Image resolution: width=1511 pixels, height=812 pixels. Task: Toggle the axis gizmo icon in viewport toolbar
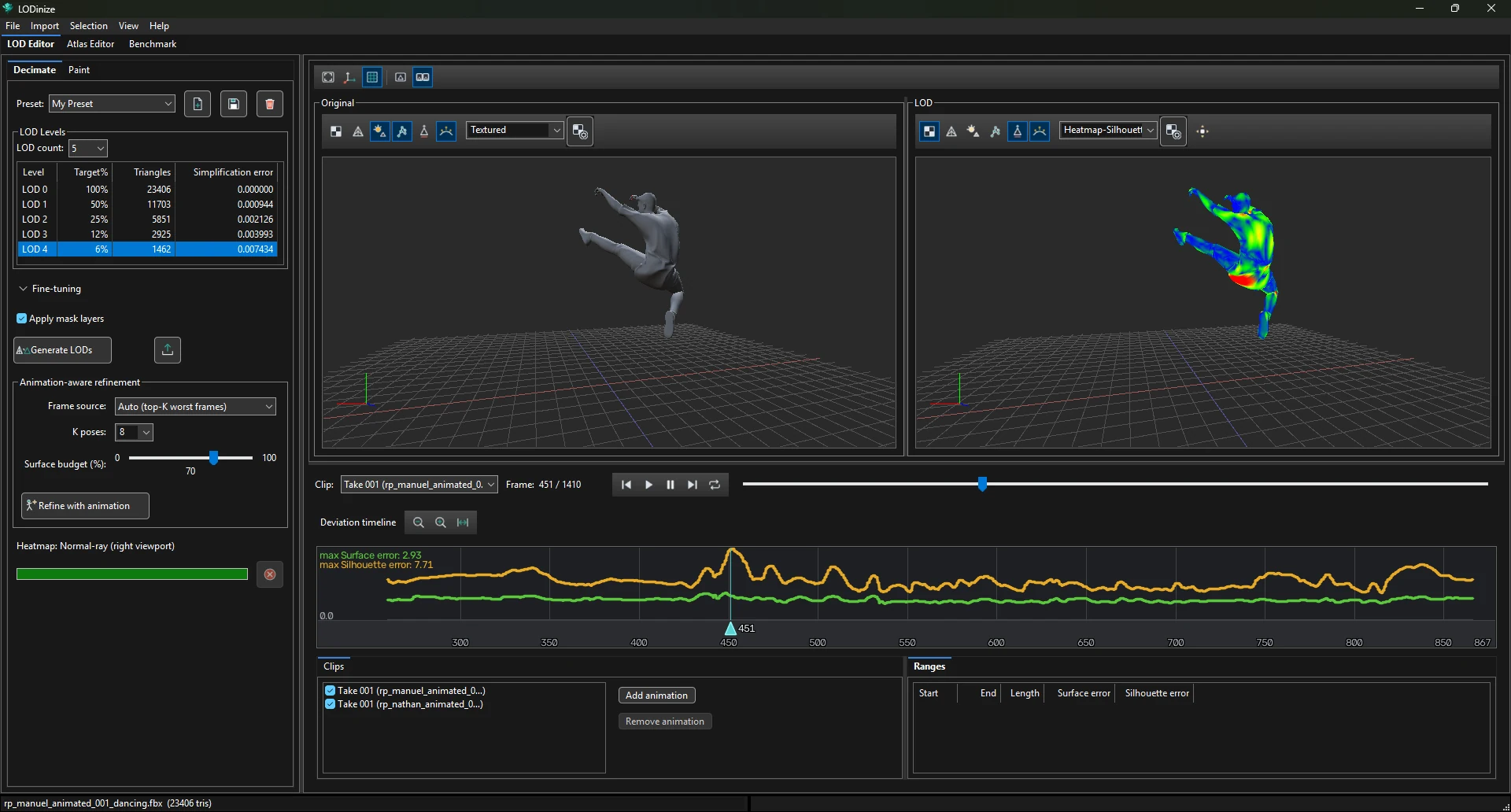[x=349, y=77]
